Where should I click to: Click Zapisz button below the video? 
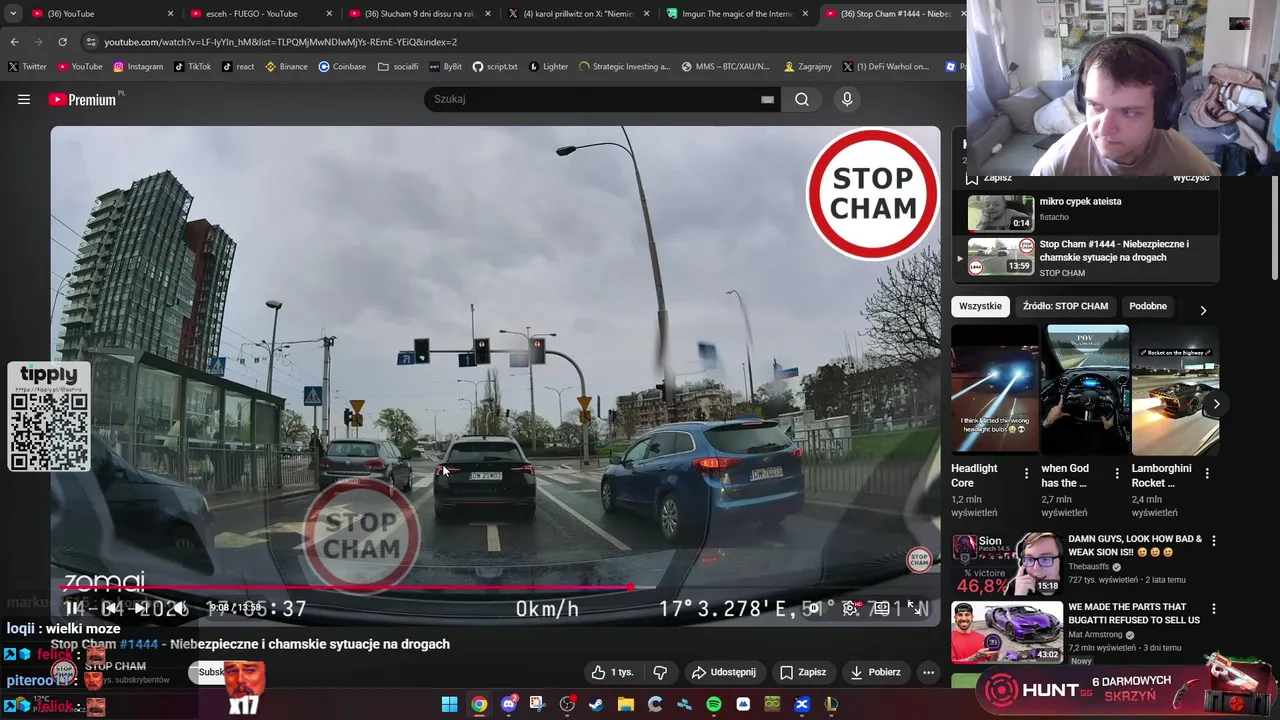803,672
